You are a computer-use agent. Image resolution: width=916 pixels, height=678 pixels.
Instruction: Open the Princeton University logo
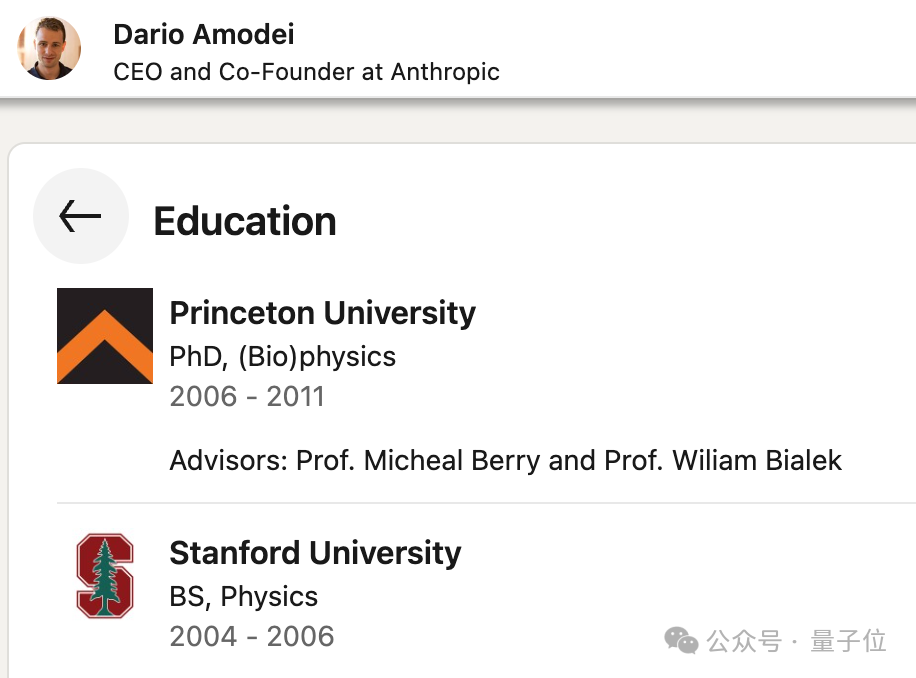point(105,336)
